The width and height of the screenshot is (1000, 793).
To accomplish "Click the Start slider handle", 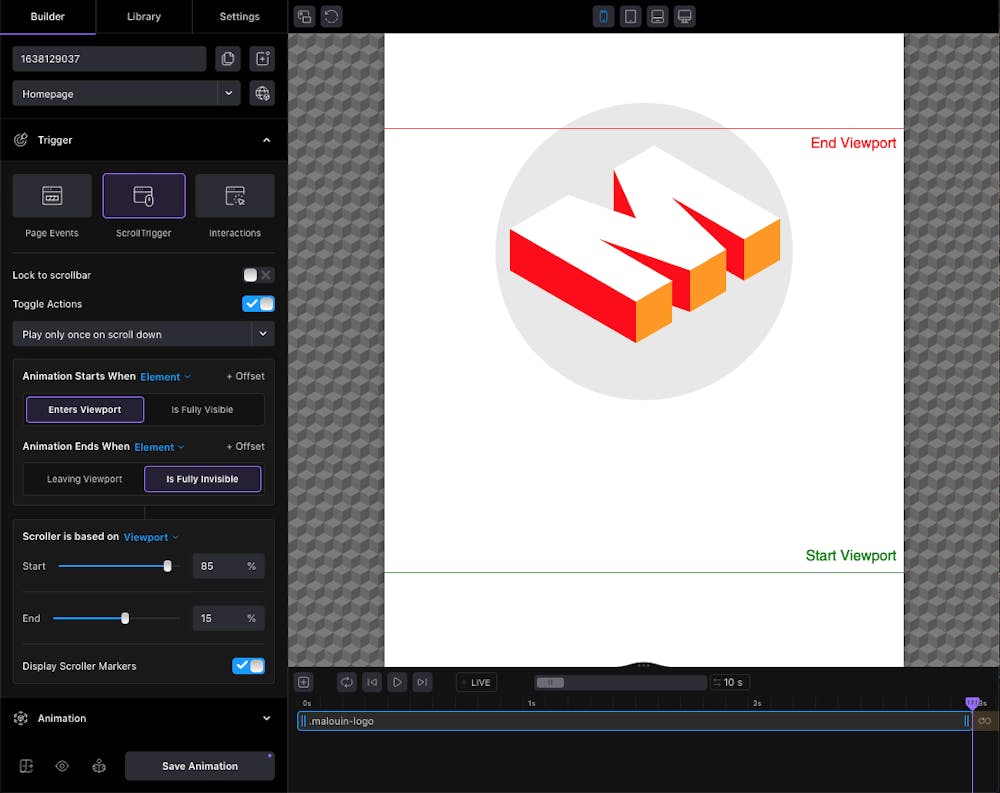I will pos(167,566).
